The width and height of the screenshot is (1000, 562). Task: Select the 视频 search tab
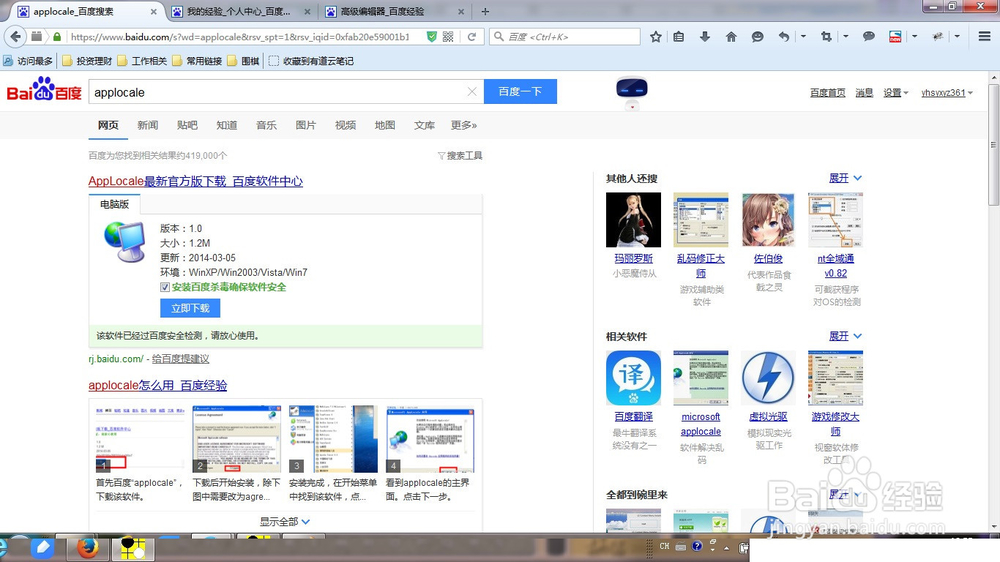tap(345, 125)
